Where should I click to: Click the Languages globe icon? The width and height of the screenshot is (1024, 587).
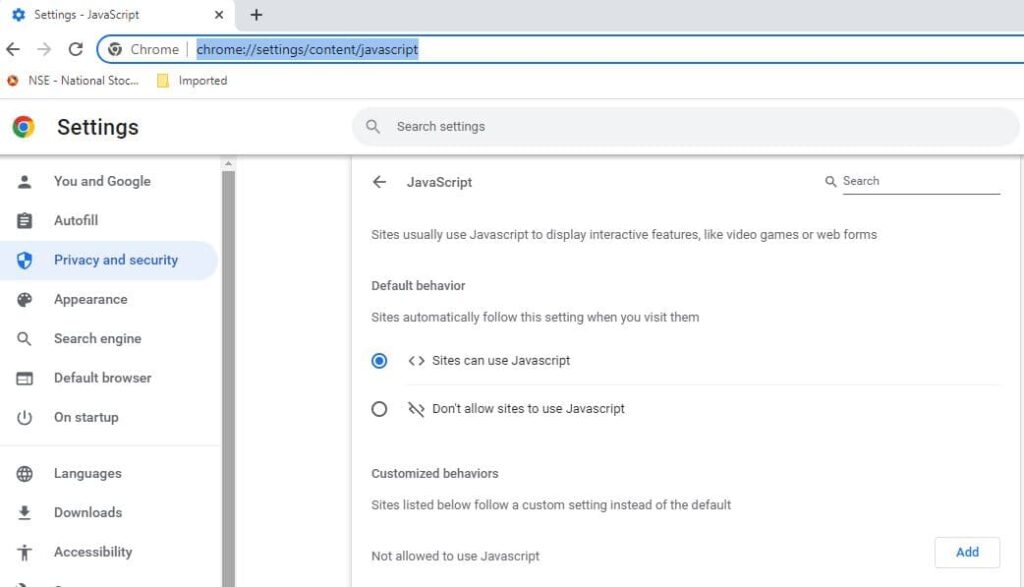point(26,473)
